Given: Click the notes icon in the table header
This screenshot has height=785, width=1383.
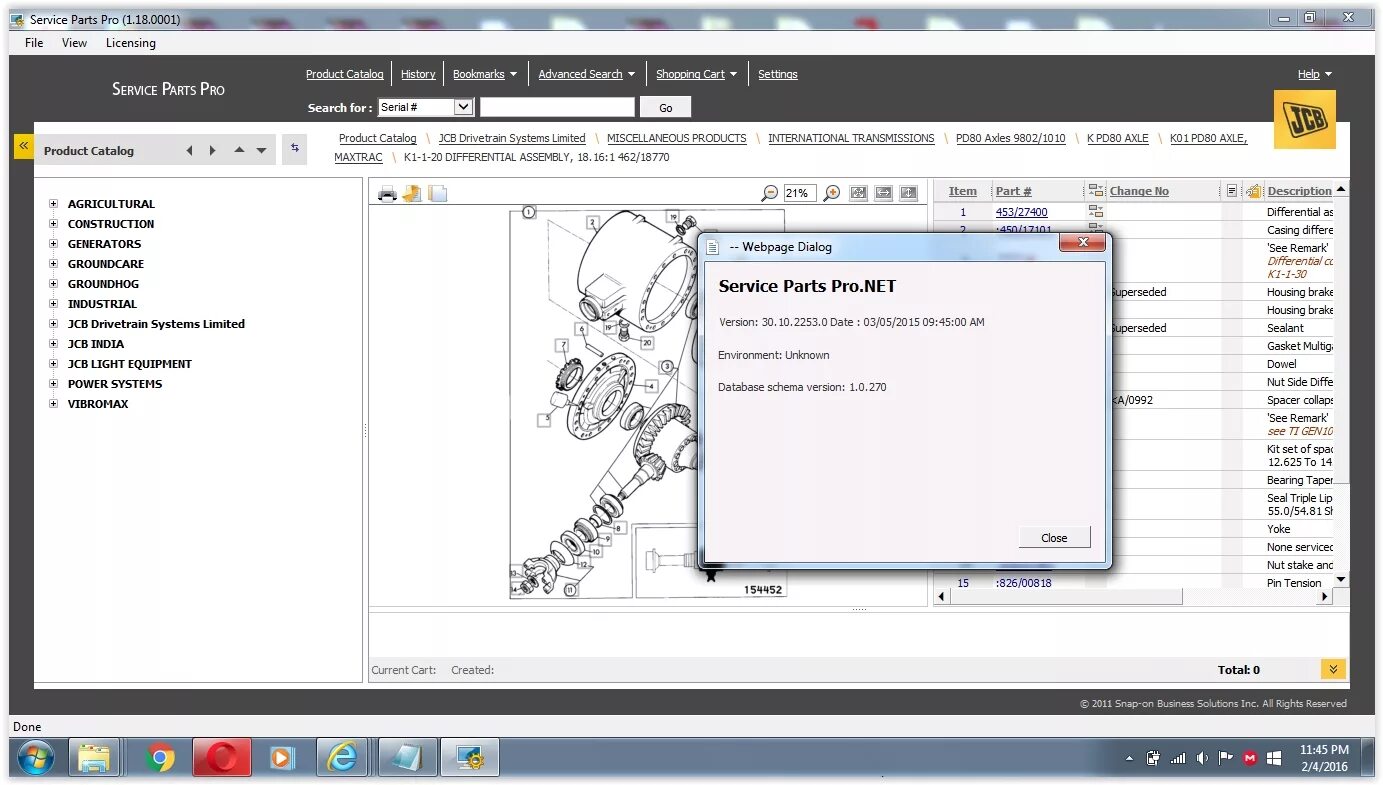Looking at the screenshot, I should click(1232, 191).
